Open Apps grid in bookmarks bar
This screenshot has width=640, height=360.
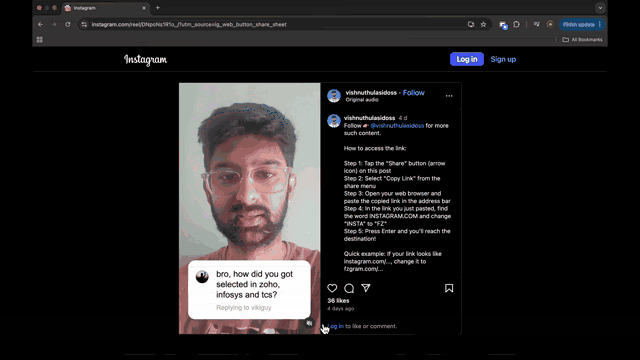click(40, 40)
